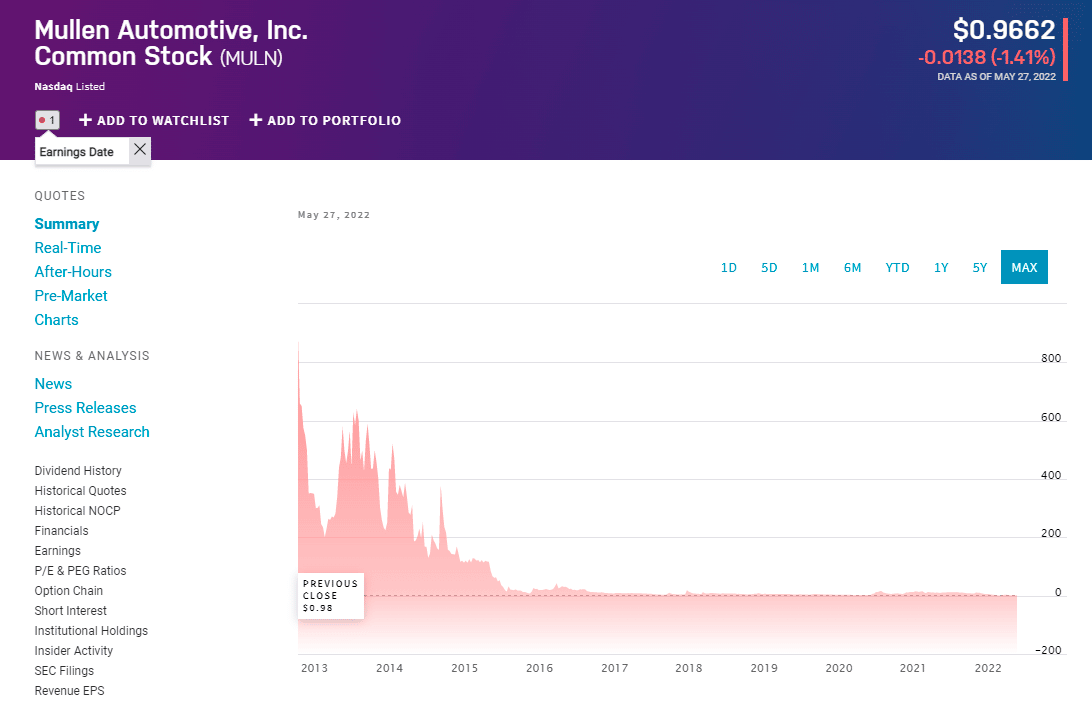Click the plus icon beside ADD TO WATCHLIST

88,120
